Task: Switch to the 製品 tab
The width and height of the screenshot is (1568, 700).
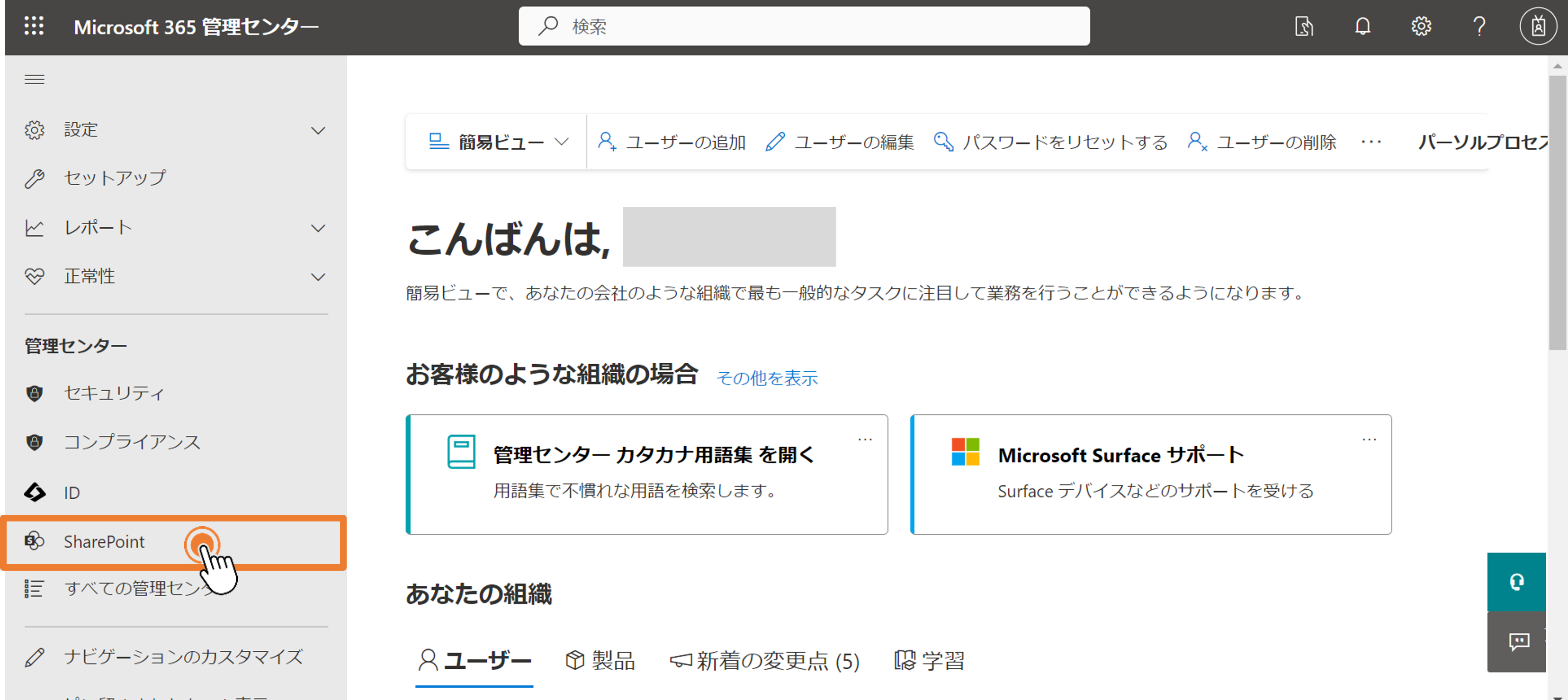Action: 600,661
